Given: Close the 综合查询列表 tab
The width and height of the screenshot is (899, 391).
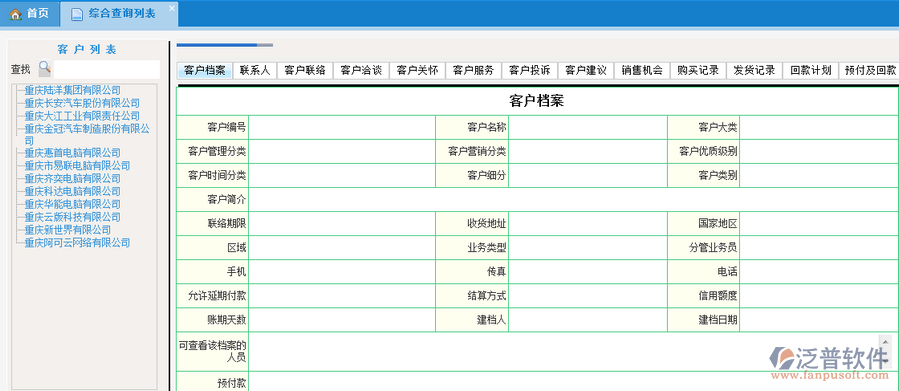Looking at the screenshot, I should click(x=171, y=8).
